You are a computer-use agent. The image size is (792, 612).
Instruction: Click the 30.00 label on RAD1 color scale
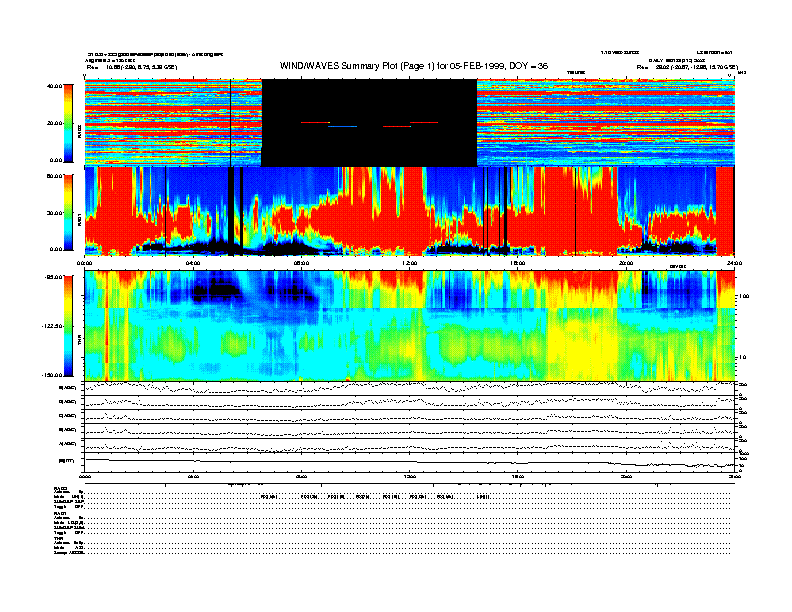coord(54,213)
